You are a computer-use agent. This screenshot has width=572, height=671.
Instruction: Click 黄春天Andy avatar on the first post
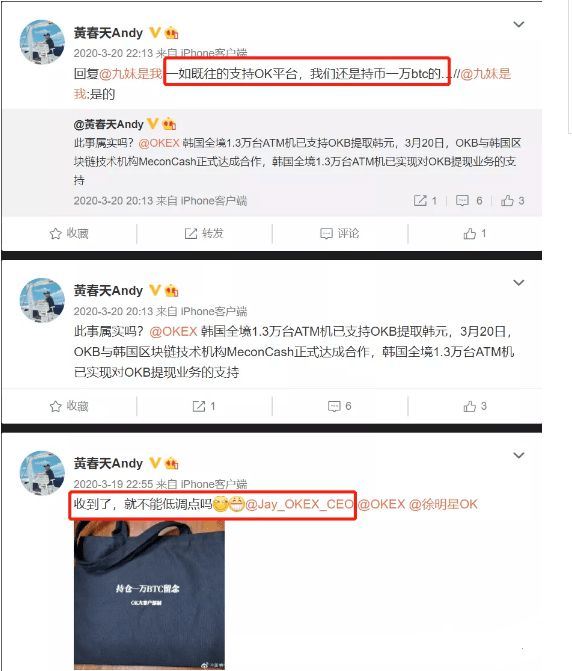pos(42,42)
